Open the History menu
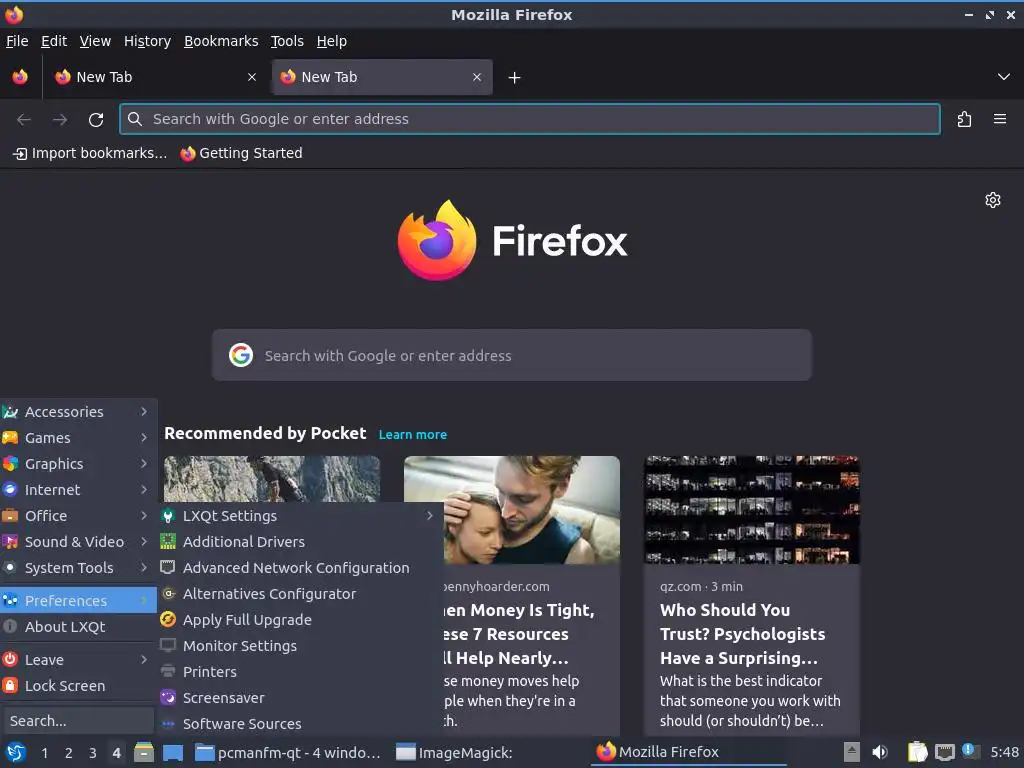1024x768 pixels. [147, 41]
